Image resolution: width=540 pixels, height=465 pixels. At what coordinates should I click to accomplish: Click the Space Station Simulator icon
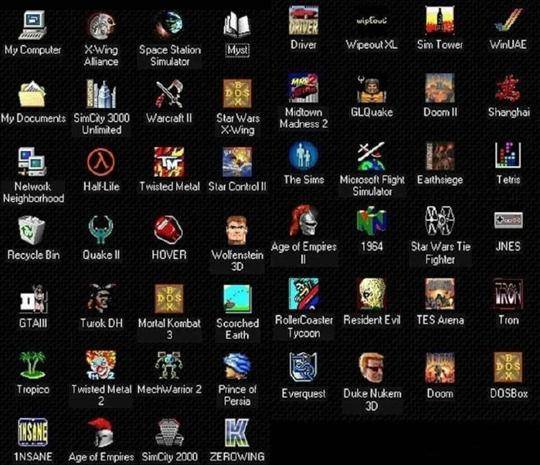coord(169,25)
